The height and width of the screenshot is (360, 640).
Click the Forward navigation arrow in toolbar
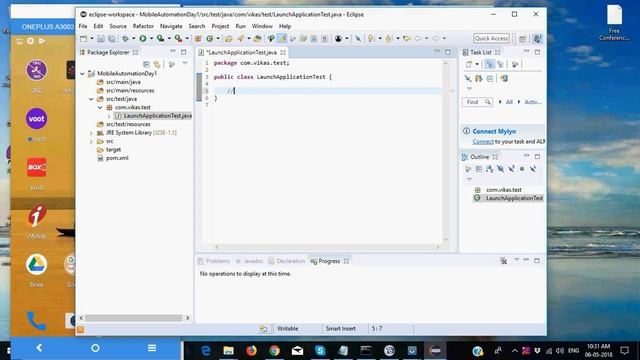(436, 38)
